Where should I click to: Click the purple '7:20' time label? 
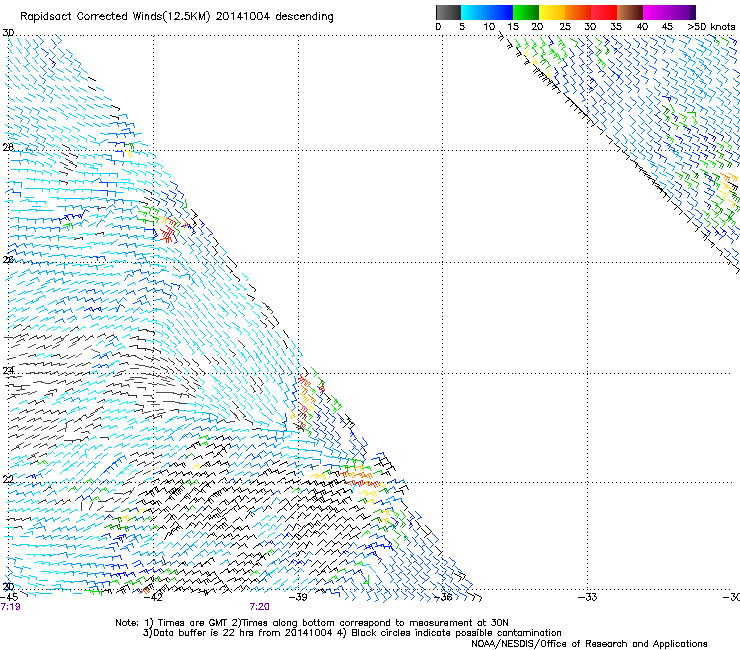260,607
